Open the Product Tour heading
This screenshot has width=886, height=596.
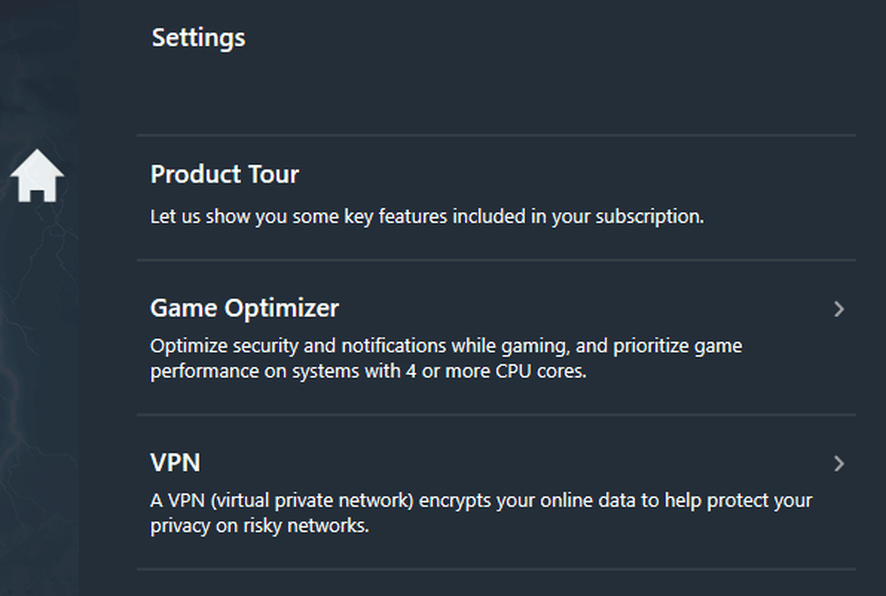pos(224,174)
